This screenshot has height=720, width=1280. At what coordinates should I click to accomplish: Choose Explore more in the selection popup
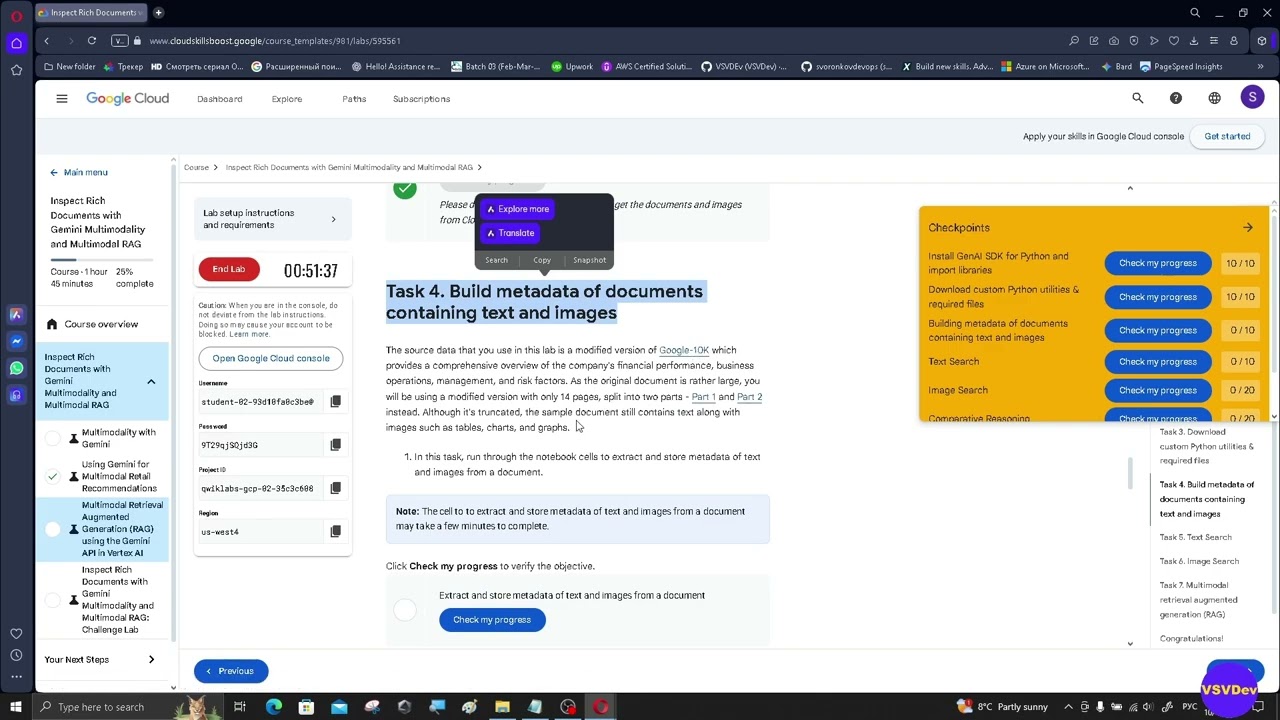tap(517, 209)
